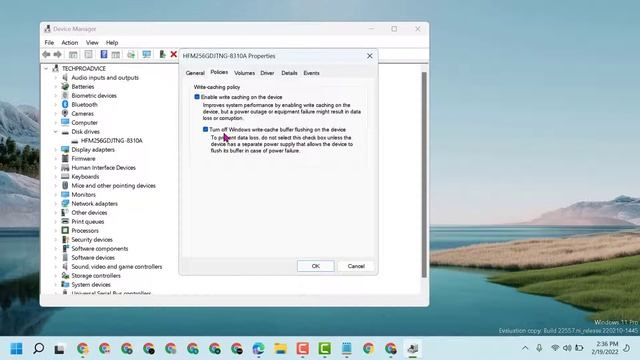Viewport: 640px width, 360px height.
Task: Show hidden tray icons chevron
Action: coord(525,348)
